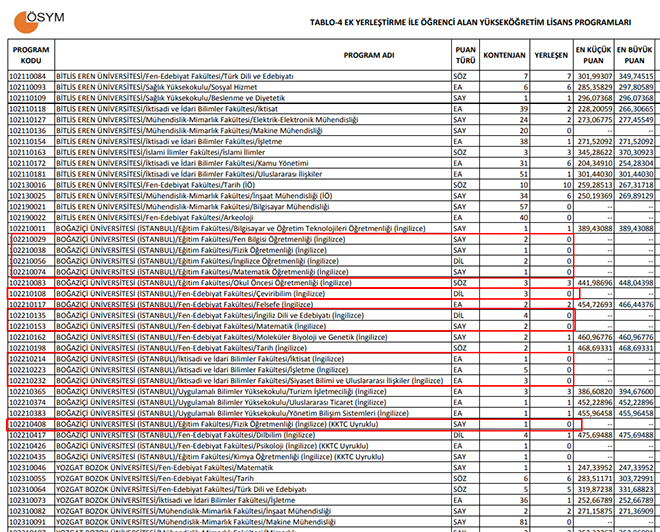Click the PROGRAM KODU column header
This screenshot has height=532, width=660.
click(x=31, y=55)
